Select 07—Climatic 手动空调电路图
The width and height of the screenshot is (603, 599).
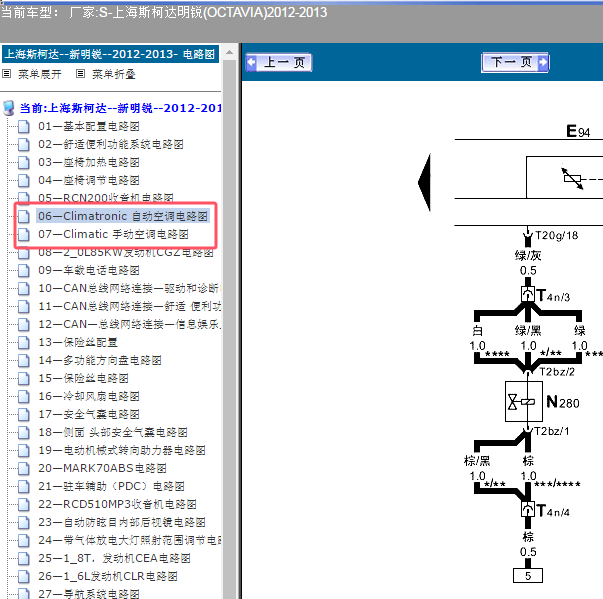[113, 234]
